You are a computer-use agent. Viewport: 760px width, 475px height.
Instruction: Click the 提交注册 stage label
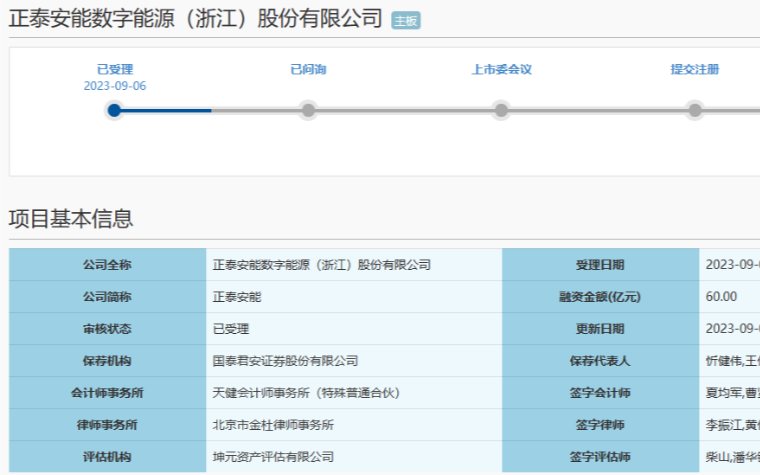(695, 69)
